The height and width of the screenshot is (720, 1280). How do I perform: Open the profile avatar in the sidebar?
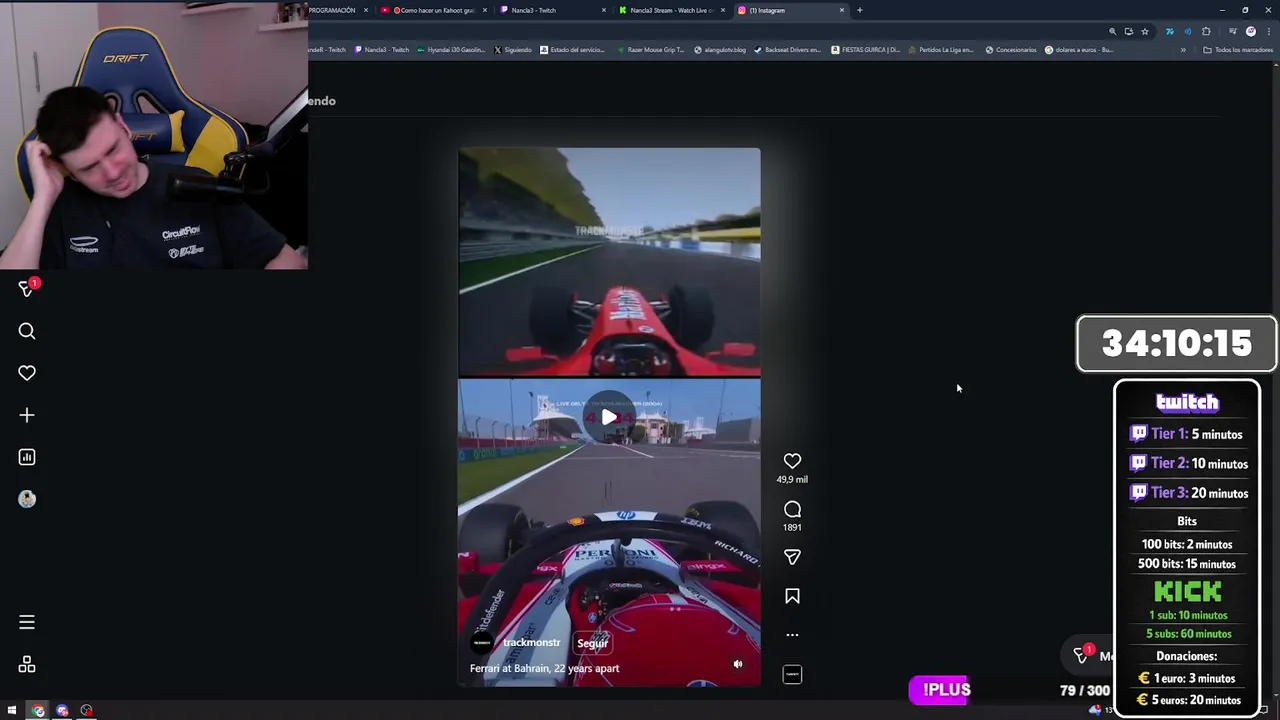[27, 499]
